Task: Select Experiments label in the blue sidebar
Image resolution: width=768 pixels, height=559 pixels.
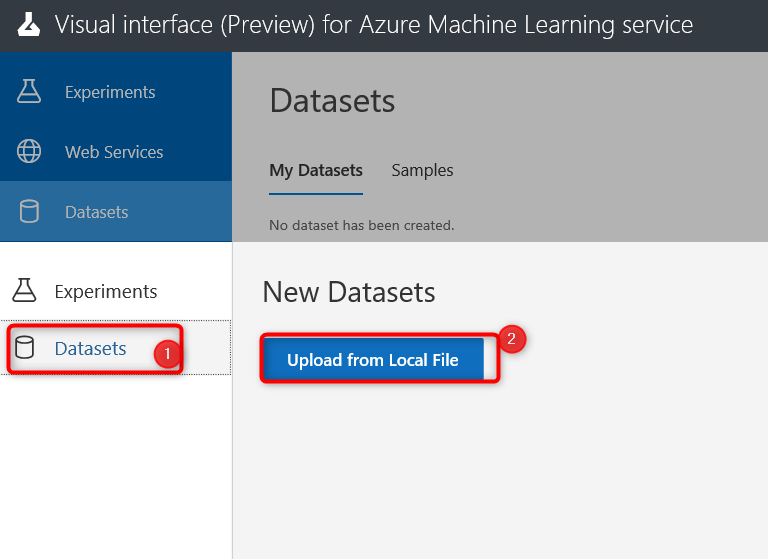Action: [x=110, y=92]
